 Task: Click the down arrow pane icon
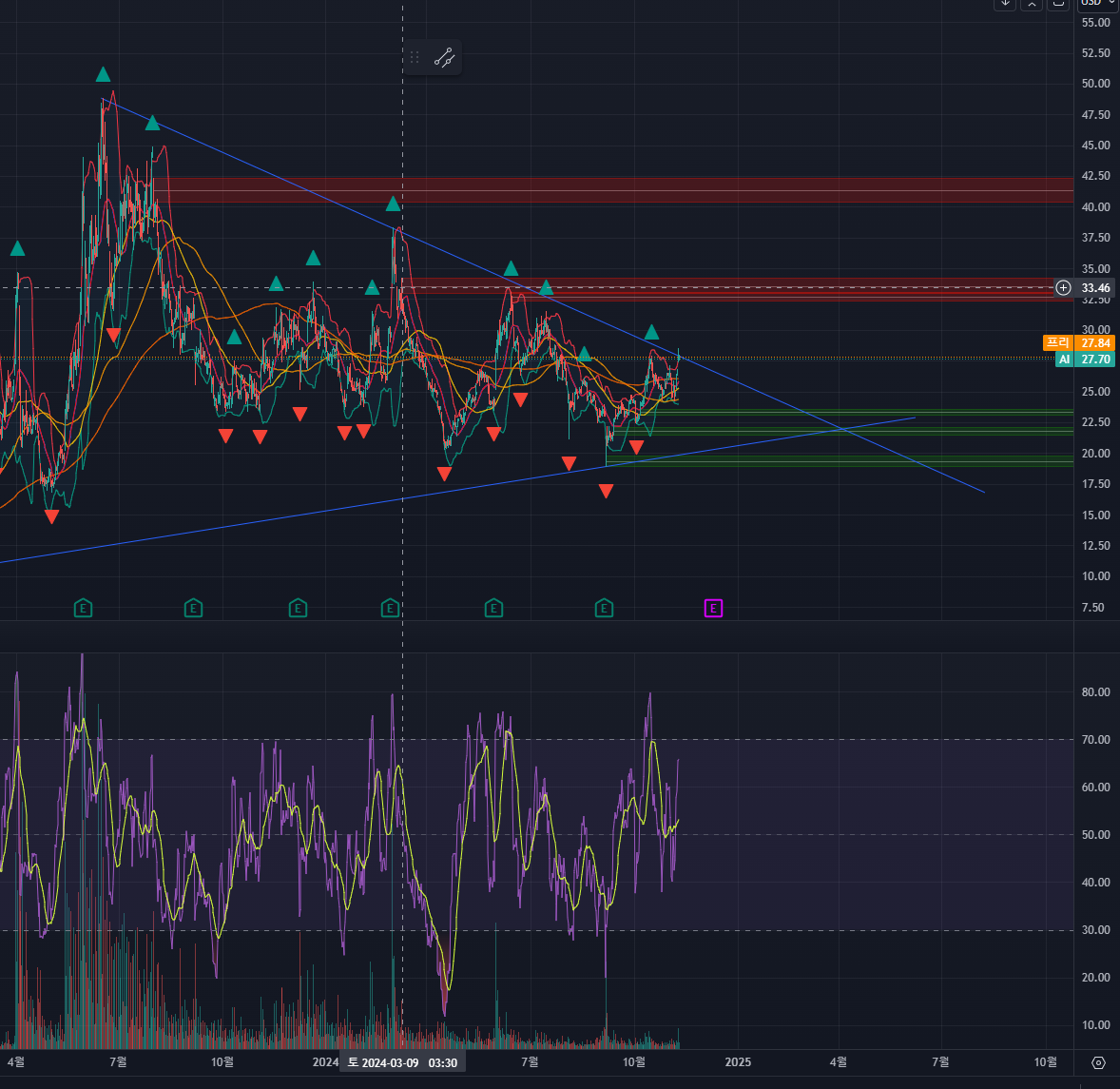tap(1006, 4)
